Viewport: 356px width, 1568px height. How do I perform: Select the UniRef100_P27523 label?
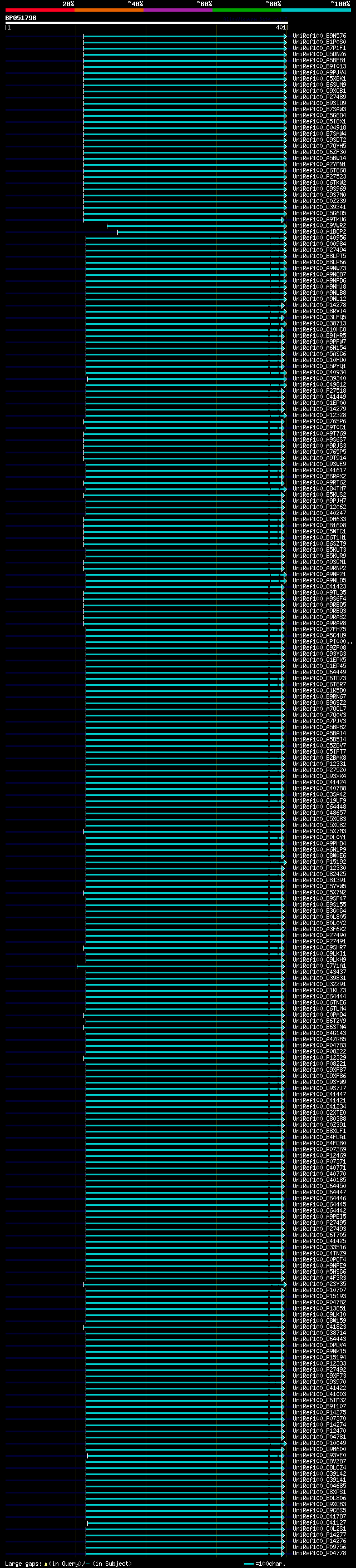tap(319, 176)
